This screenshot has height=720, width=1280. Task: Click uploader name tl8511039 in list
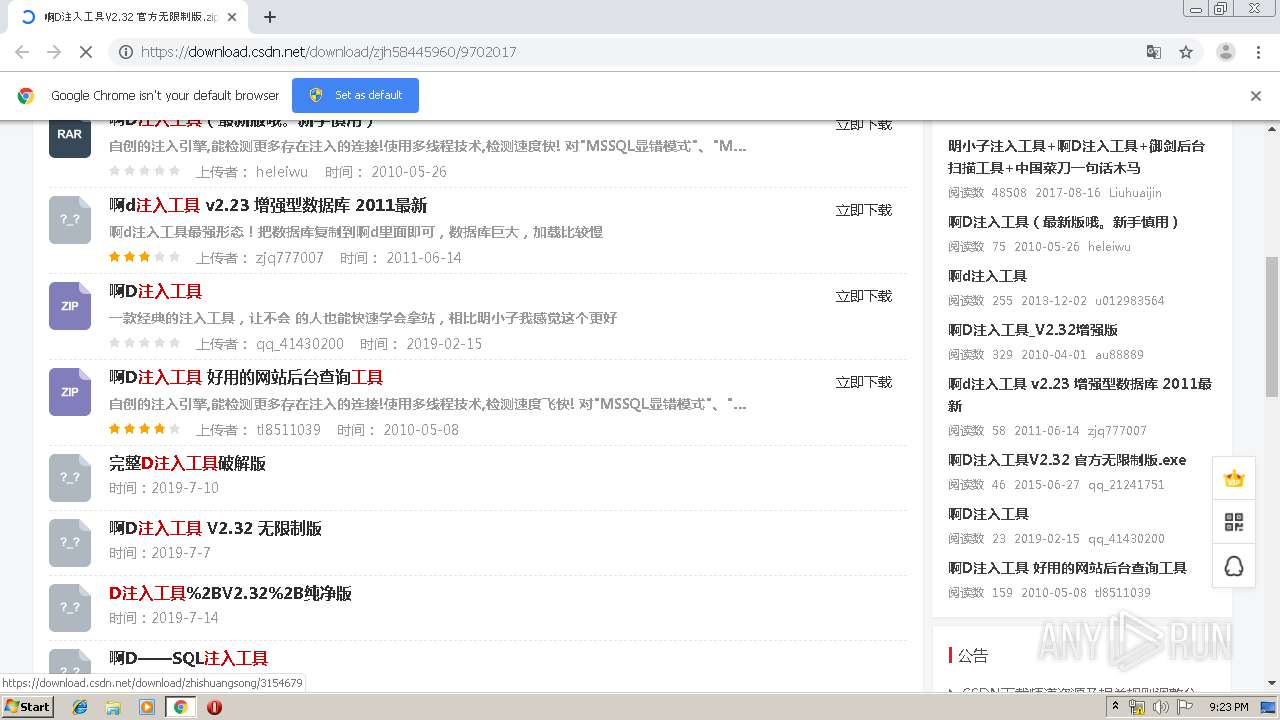coord(288,430)
